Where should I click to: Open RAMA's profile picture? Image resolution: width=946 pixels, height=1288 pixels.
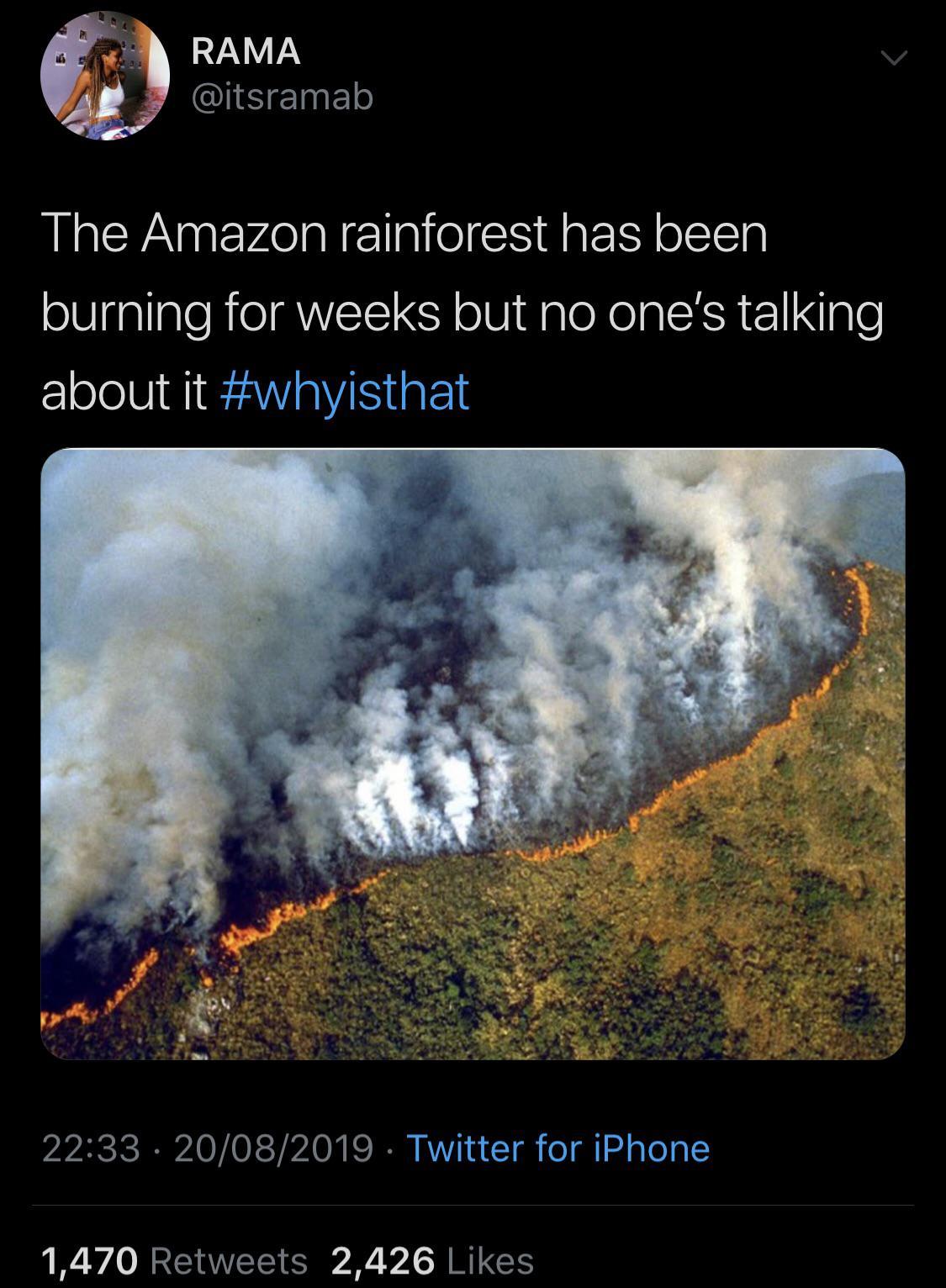(x=105, y=75)
